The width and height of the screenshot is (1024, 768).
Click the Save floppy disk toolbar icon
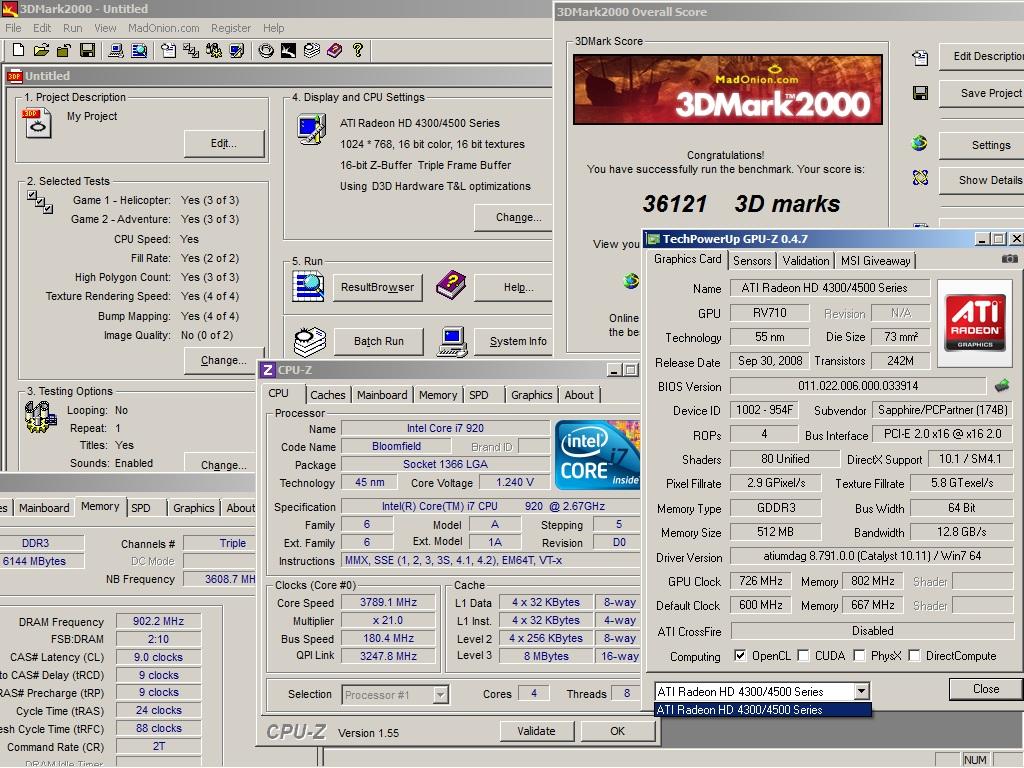(x=87, y=50)
